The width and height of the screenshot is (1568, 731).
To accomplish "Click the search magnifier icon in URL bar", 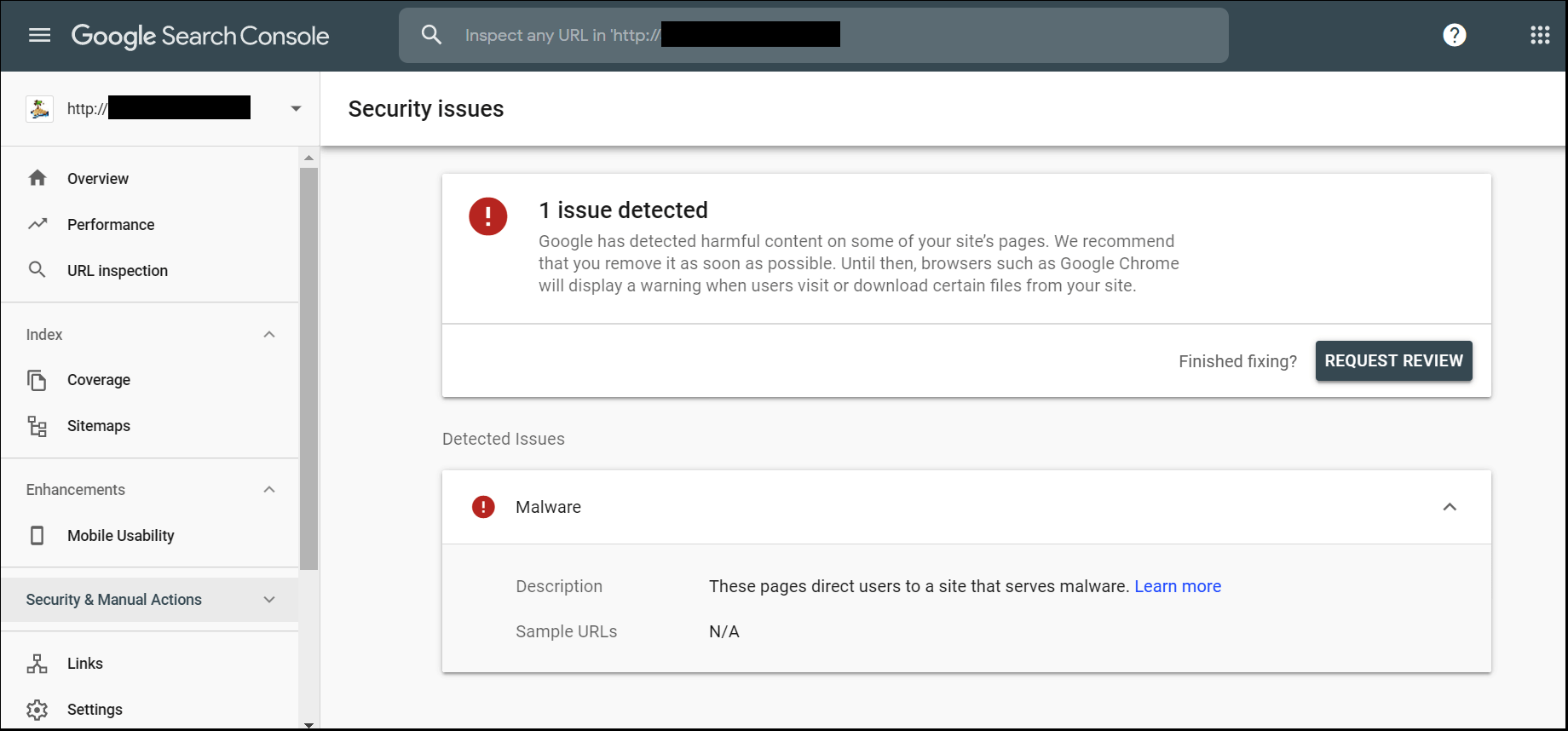I will pyautogui.click(x=432, y=35).
